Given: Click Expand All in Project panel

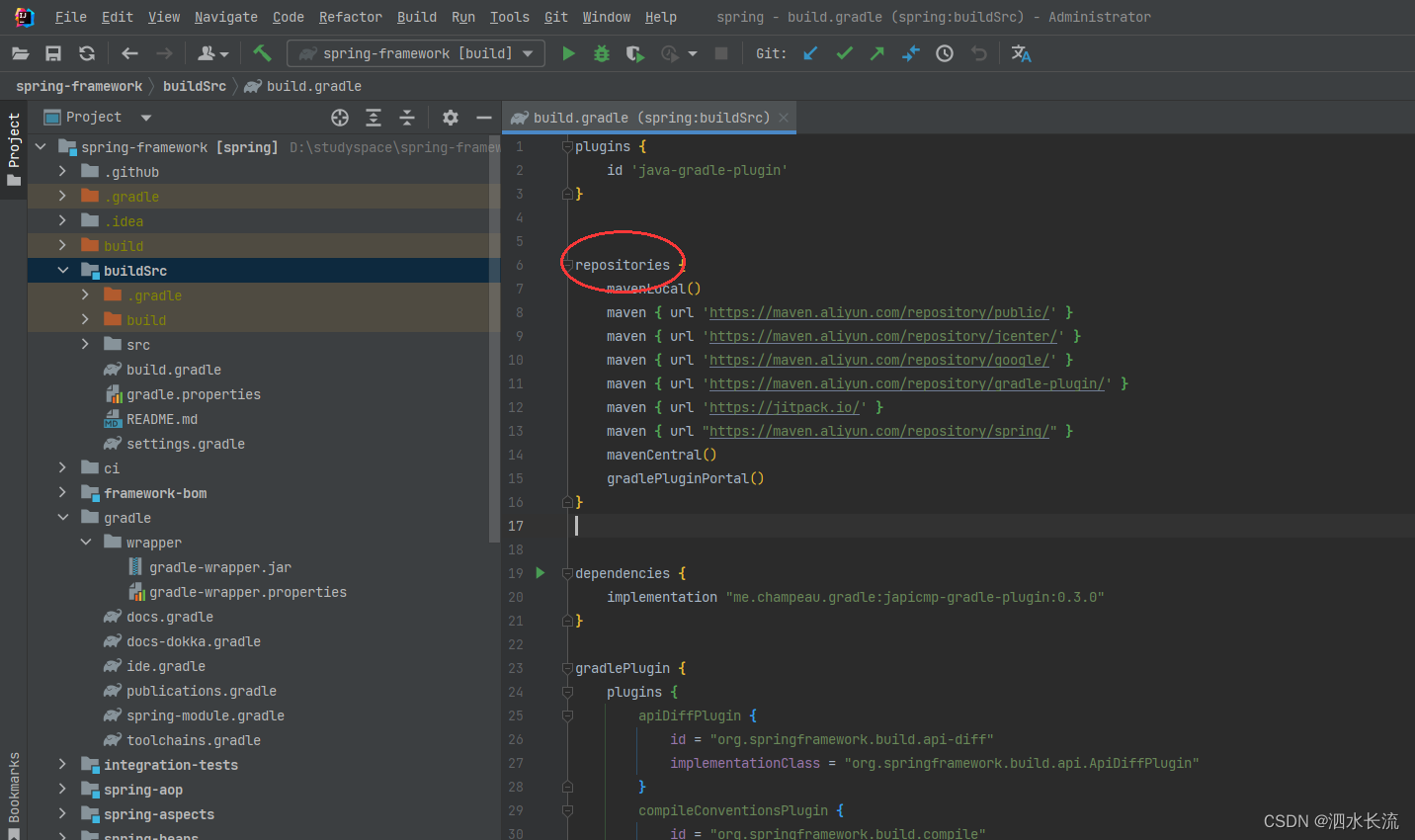Looking at the screenshot, I should point(374,118).
